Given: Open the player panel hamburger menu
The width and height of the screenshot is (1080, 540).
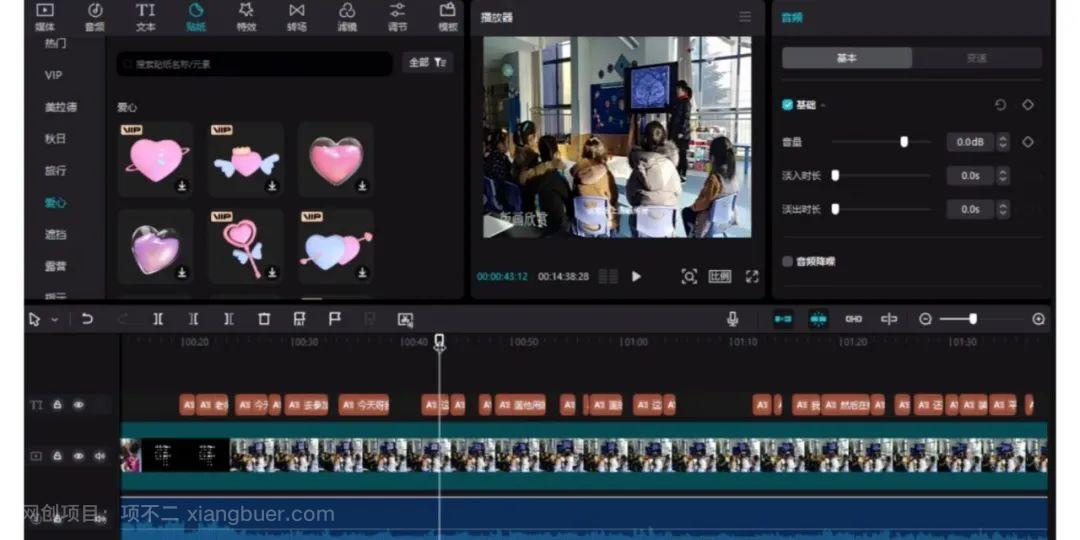Looking at the screenshot, I should (x=745, y=17).
